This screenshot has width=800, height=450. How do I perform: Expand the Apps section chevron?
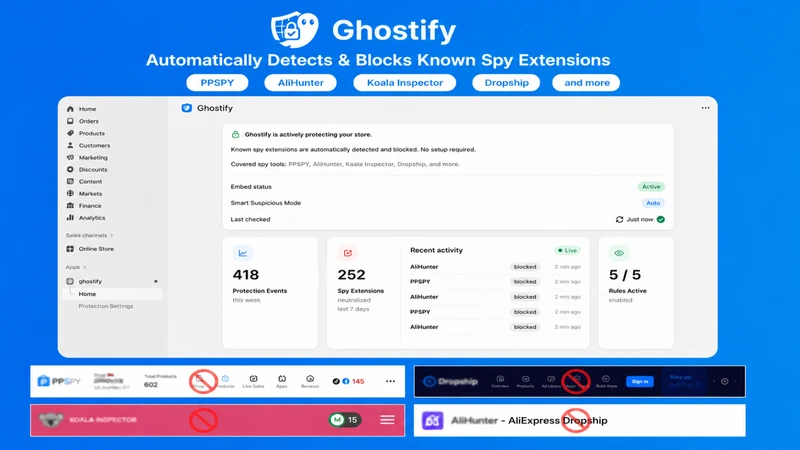point(85,267)
